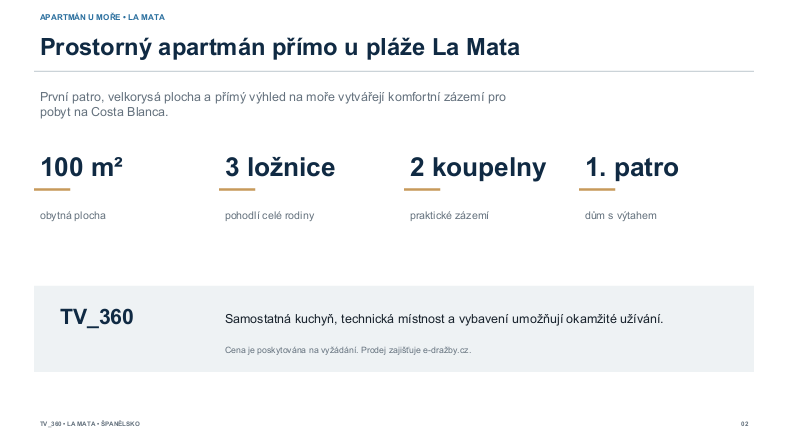Image resolution: width=785 pixels, height=434 pixels.
Task: Click the sentence starting Samostatná kuchyň
Action: pos(444,319)
